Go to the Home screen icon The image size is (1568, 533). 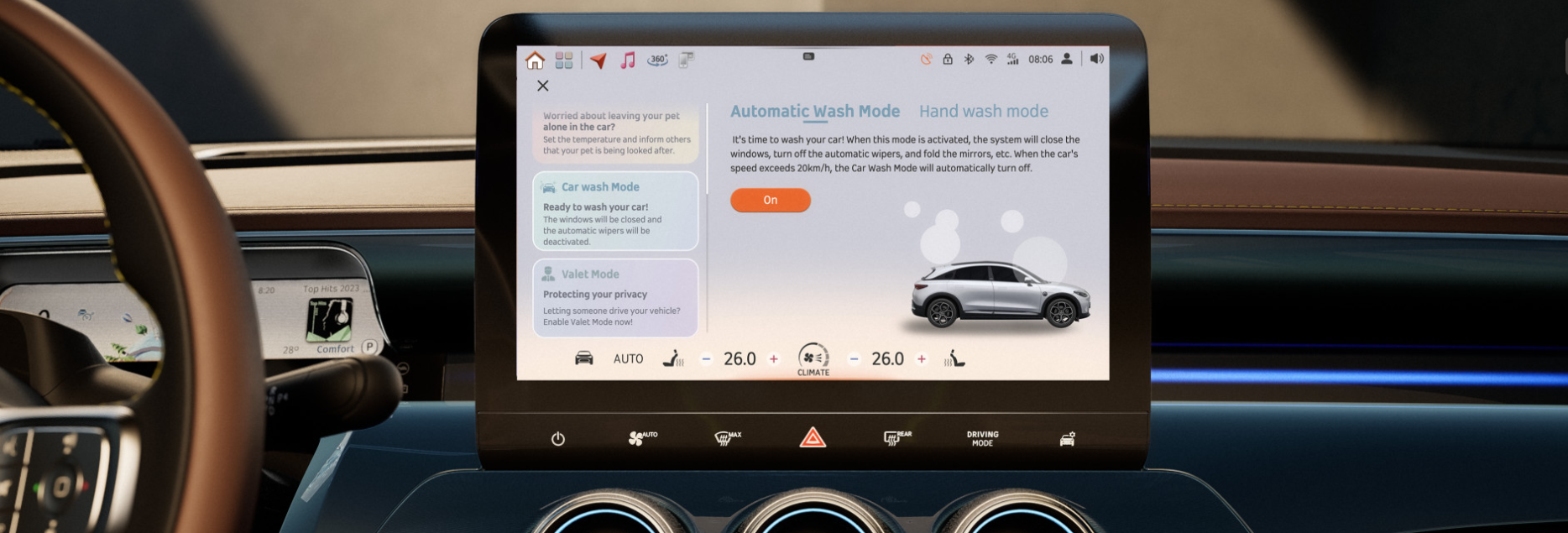[535, 60]
